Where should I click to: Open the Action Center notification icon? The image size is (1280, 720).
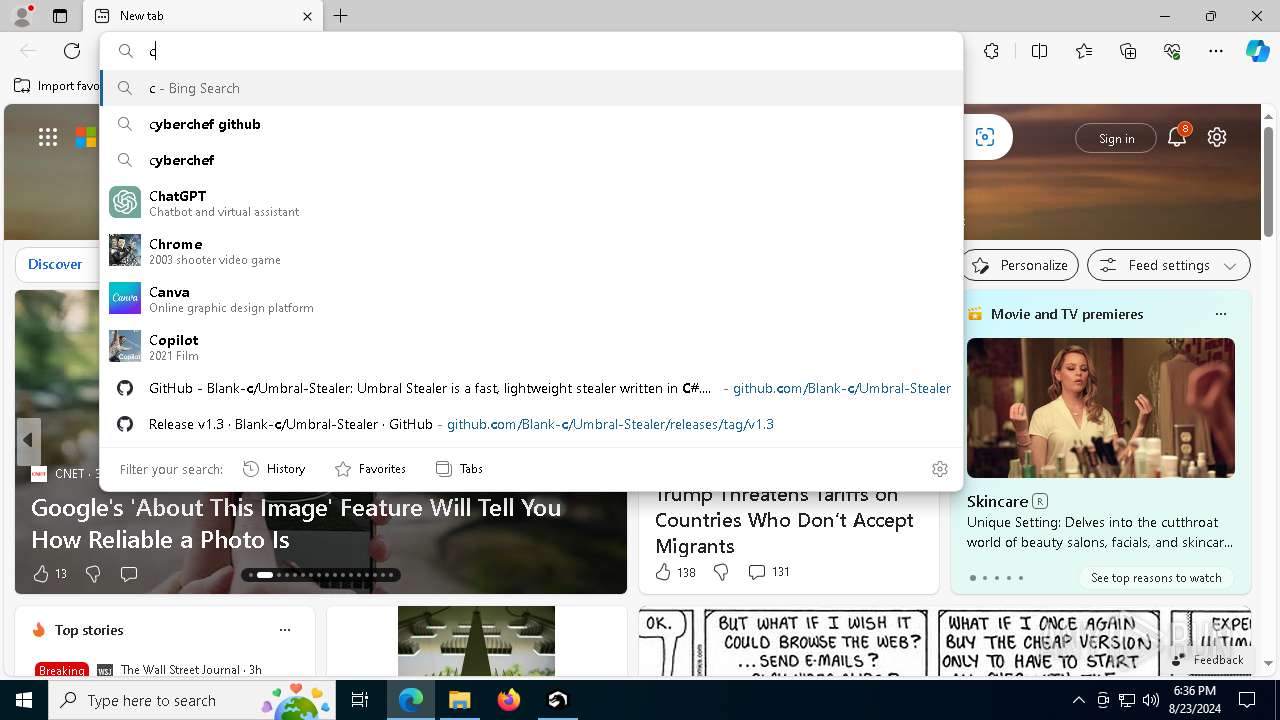click(1247, 700)
